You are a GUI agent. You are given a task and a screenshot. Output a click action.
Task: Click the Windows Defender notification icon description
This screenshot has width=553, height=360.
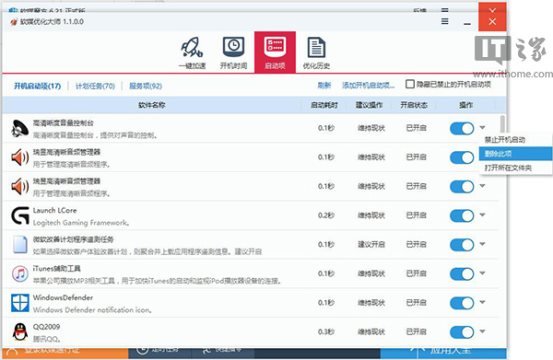(92, 310)
